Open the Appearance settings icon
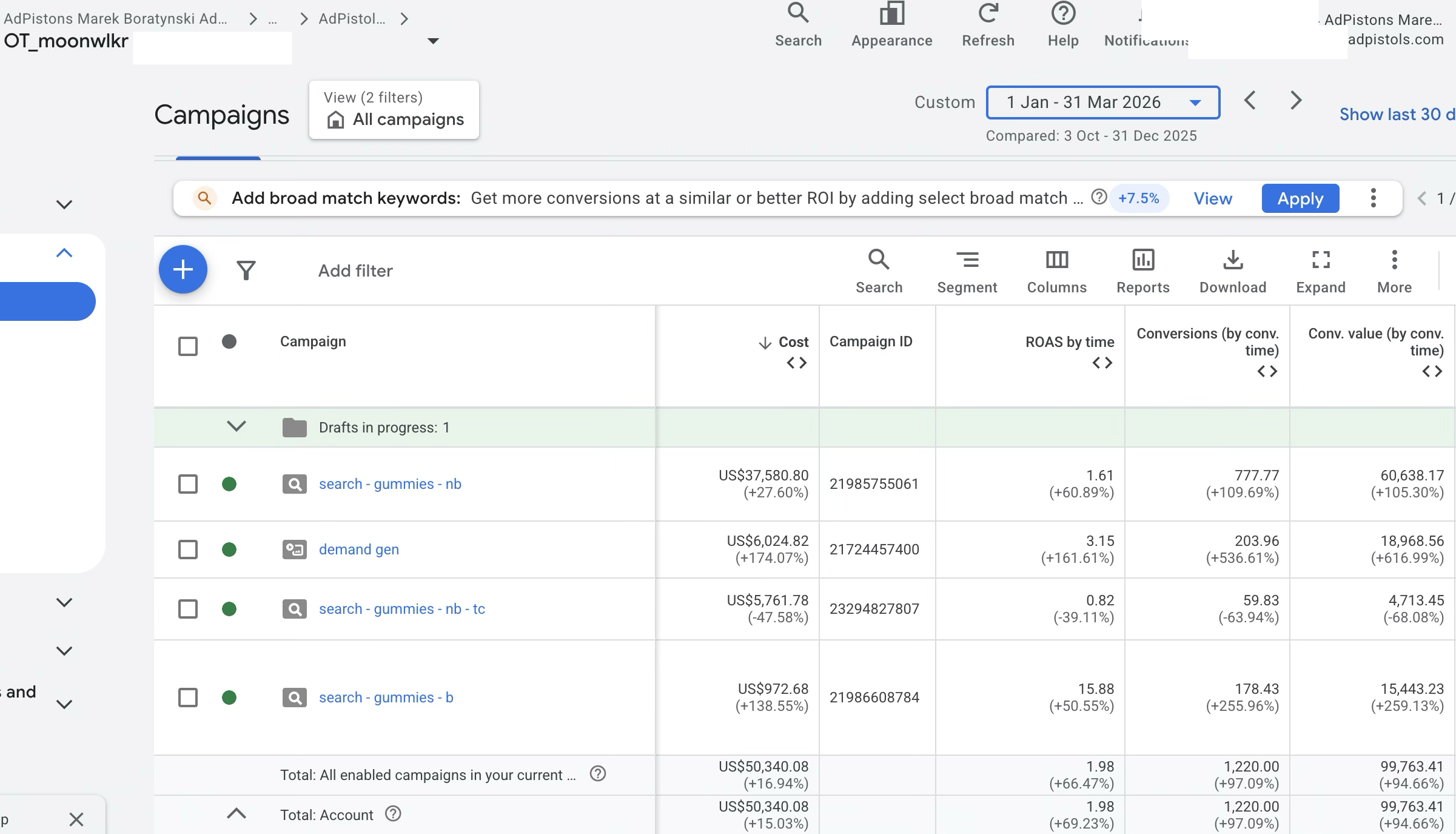Viewport: 1456px width, 834px height. [x=891, y=13]
